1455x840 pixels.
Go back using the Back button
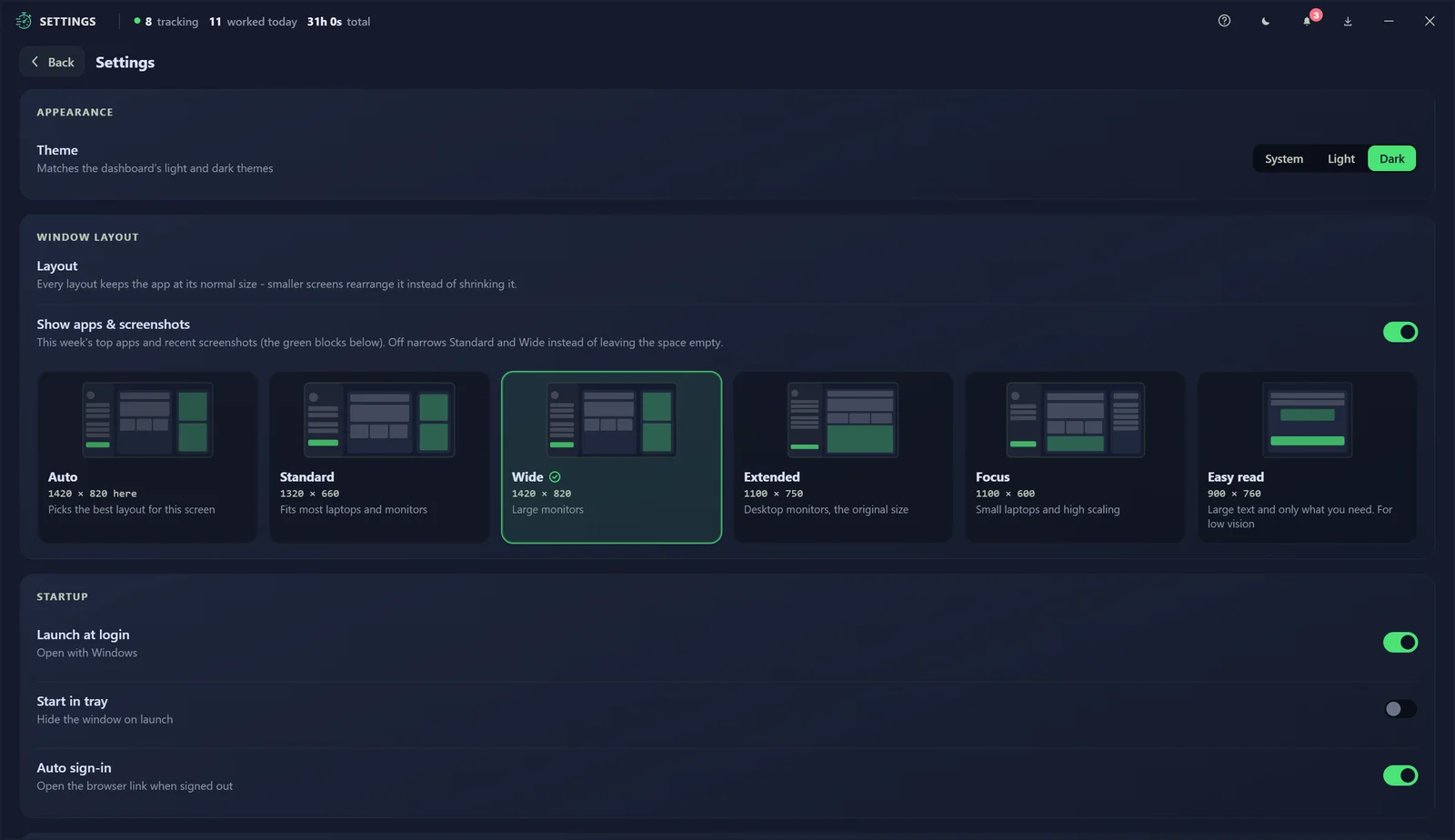(x=53, y=62)
